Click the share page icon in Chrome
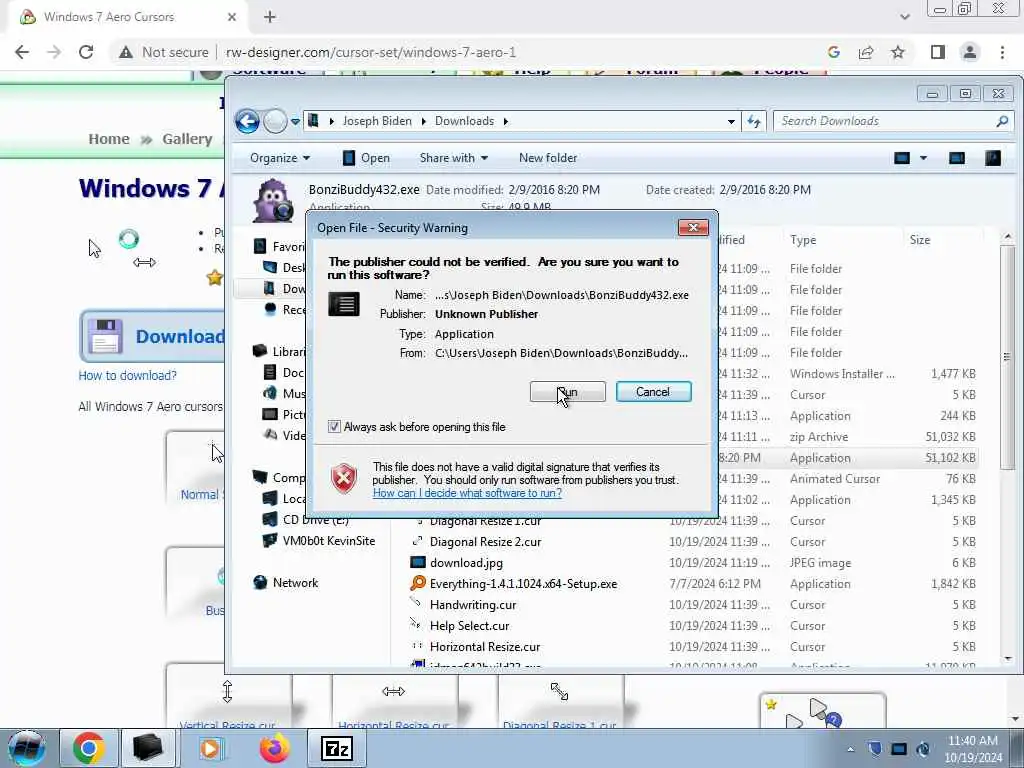Image resolution: width=1024 pixels, height=768 pixels. [866, 52]
